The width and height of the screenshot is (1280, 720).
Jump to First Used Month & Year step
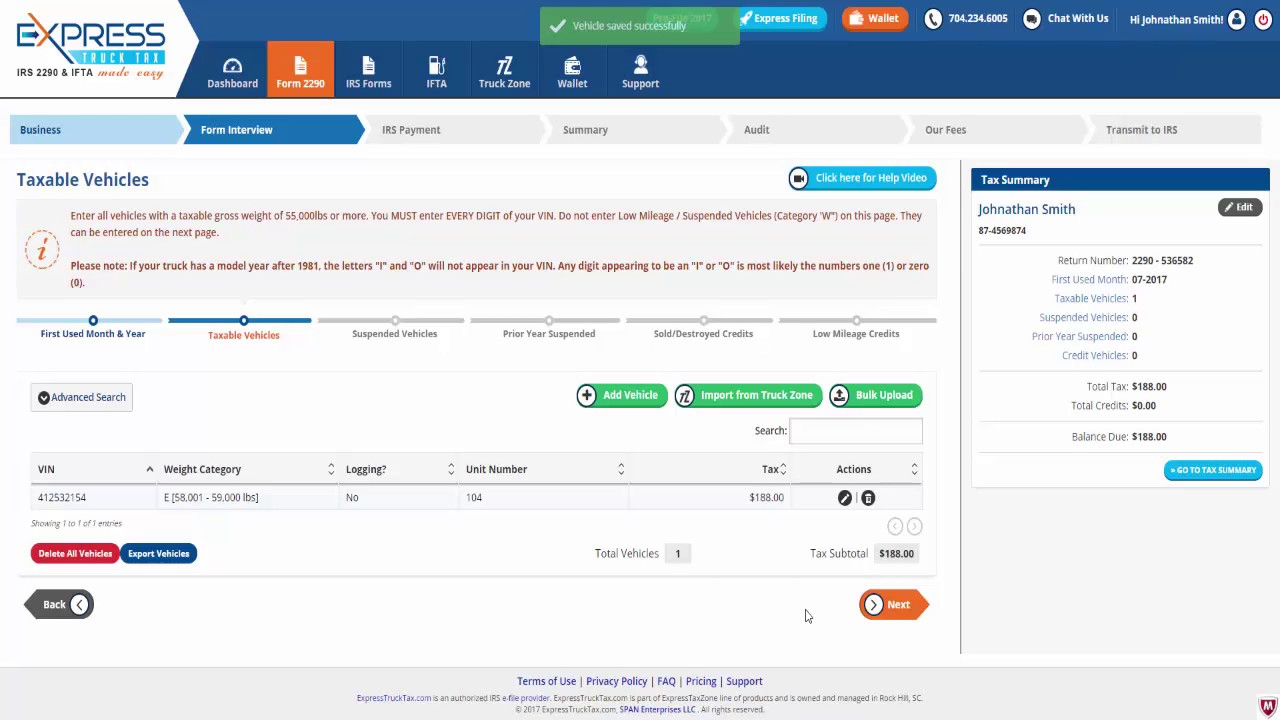coord(93,327)
